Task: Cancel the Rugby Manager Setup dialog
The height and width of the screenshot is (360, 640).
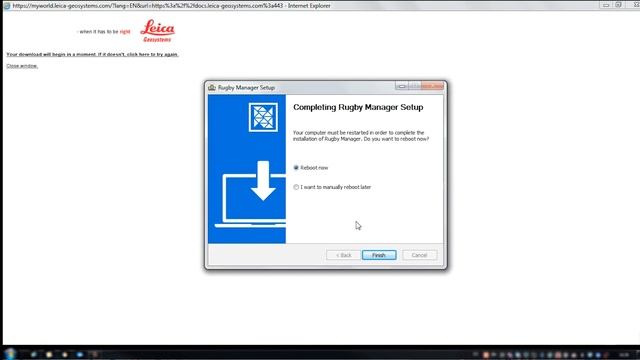Action: pos(419,255)
